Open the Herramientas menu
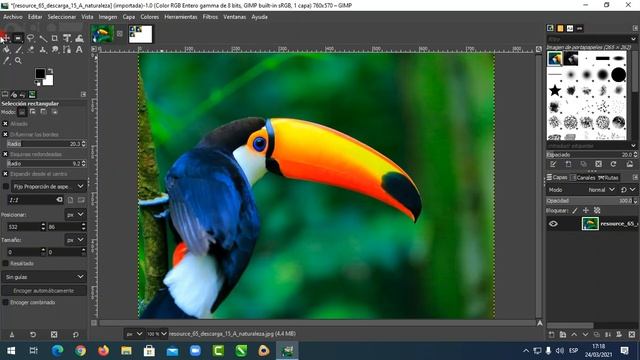 pos(180,17)
